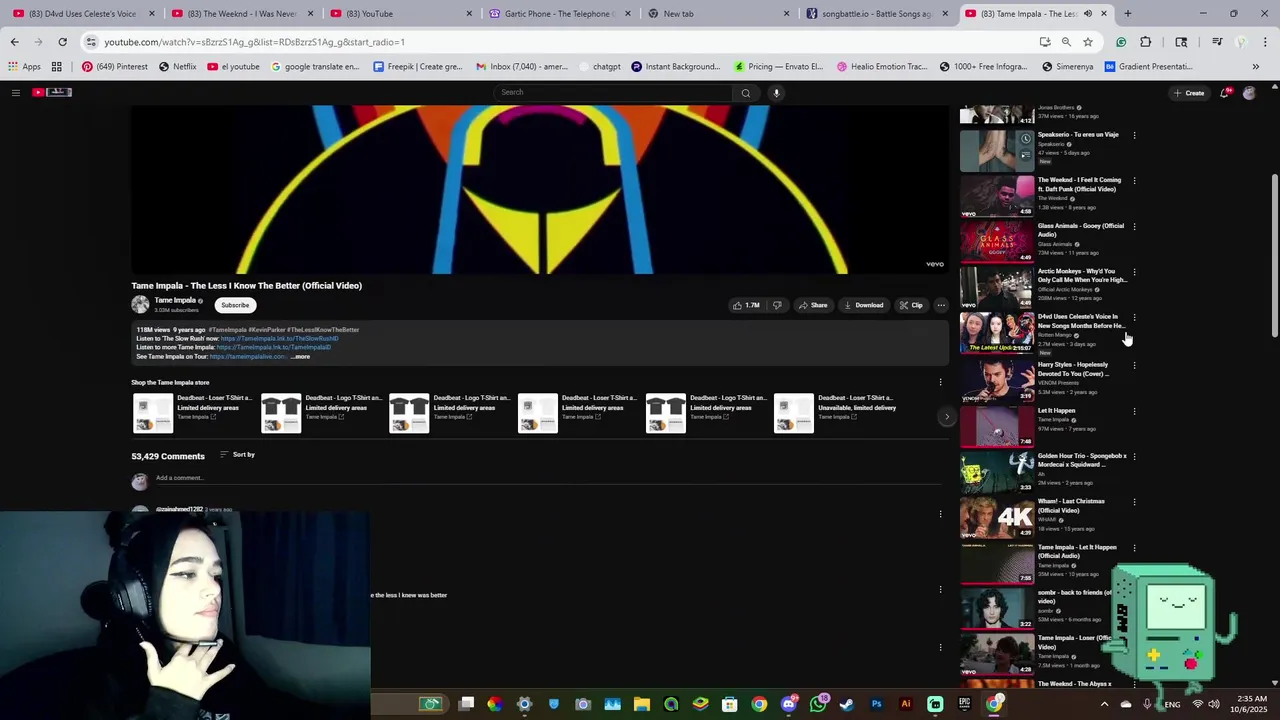Go to YouTube home via logo
The height and width of the screenshot is (720, 1280).
click(52, 92)
